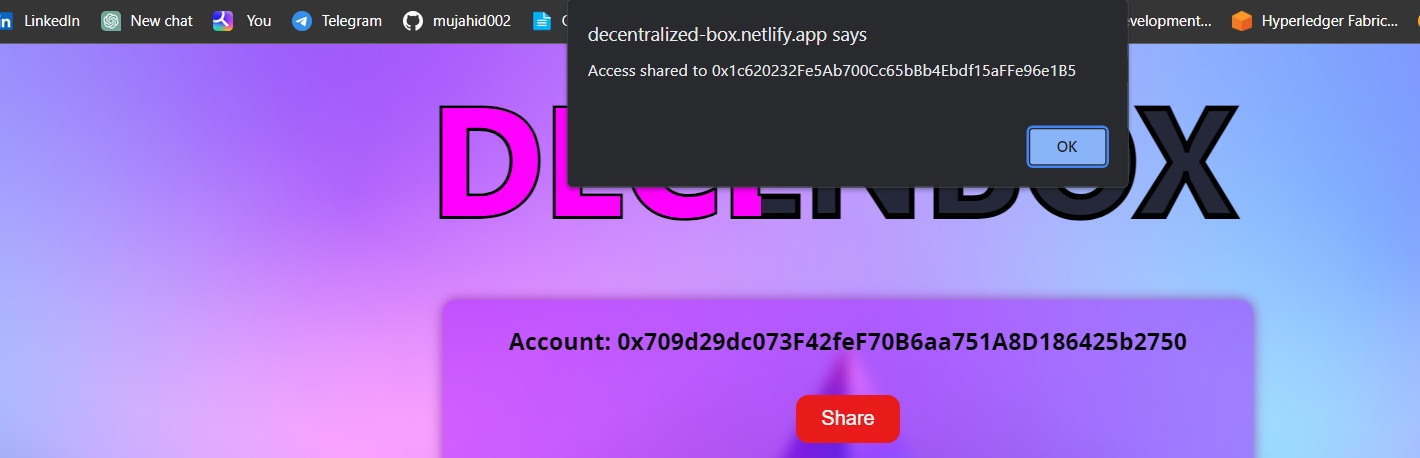Click the blue document bookmark icon

tap(542, 21)
